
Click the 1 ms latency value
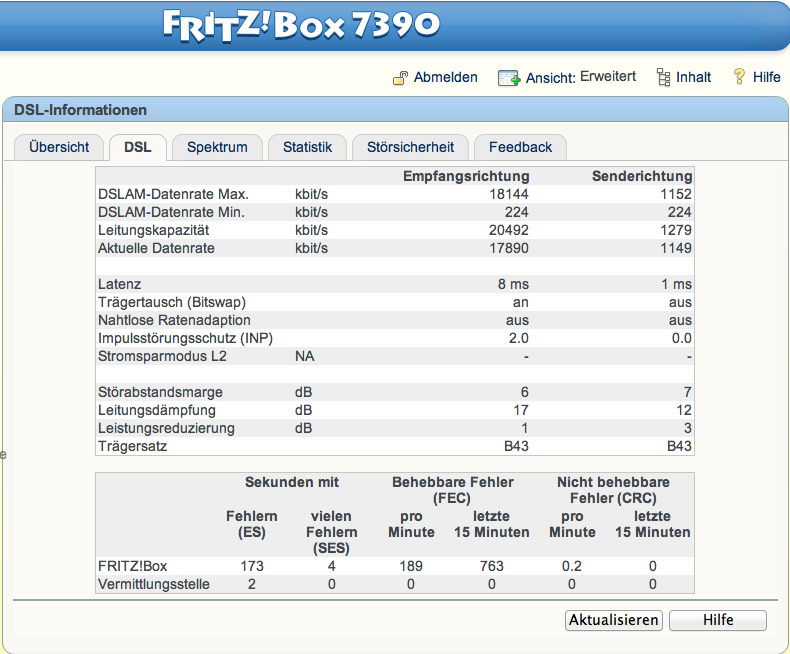point(677,285)
